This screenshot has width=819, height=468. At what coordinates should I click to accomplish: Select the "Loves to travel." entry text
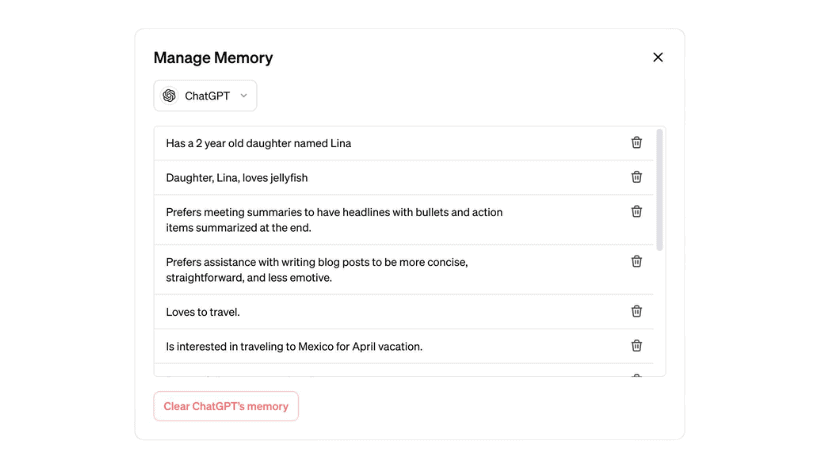[203, 312]
